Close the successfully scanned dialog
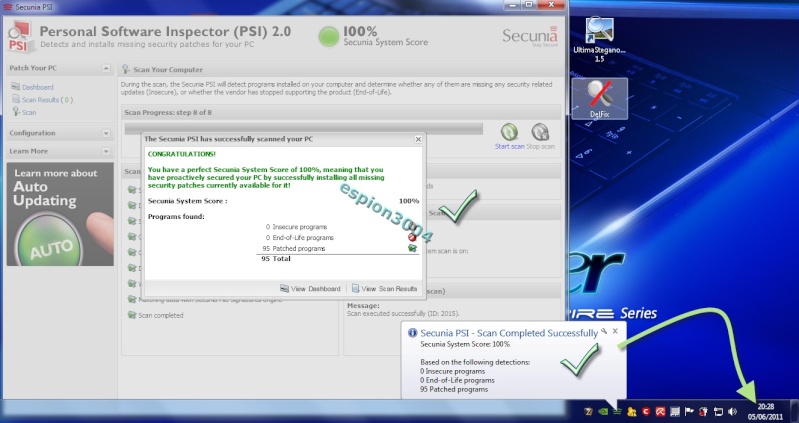Screen dimensions: 799x423 pyautogui.click(x=418, y=139)
